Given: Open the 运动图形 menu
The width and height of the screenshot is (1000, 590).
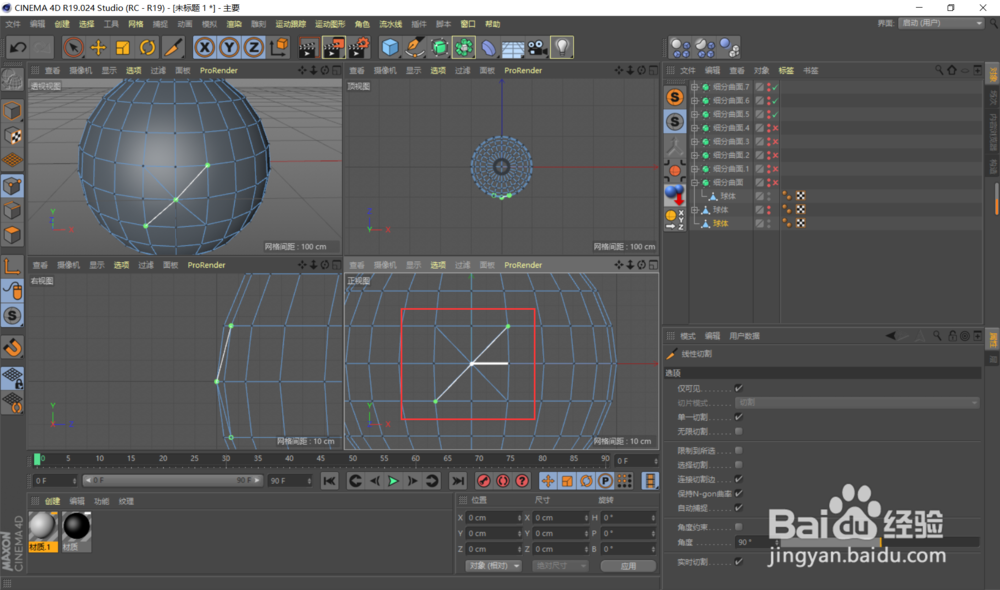Looking at the screenshot, I should point(330,24).
